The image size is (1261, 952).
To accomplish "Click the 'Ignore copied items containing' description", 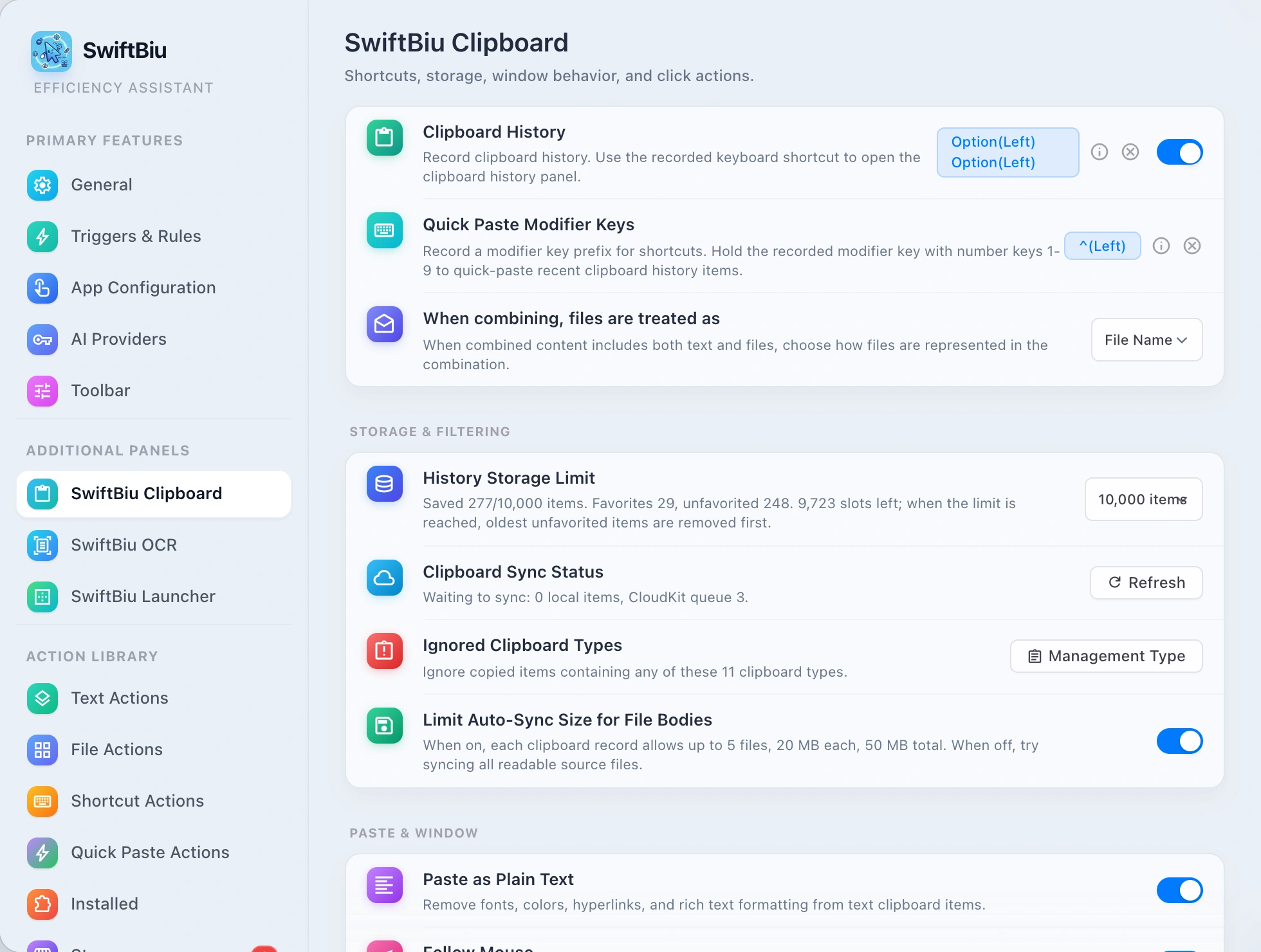I will click(635, 672).
